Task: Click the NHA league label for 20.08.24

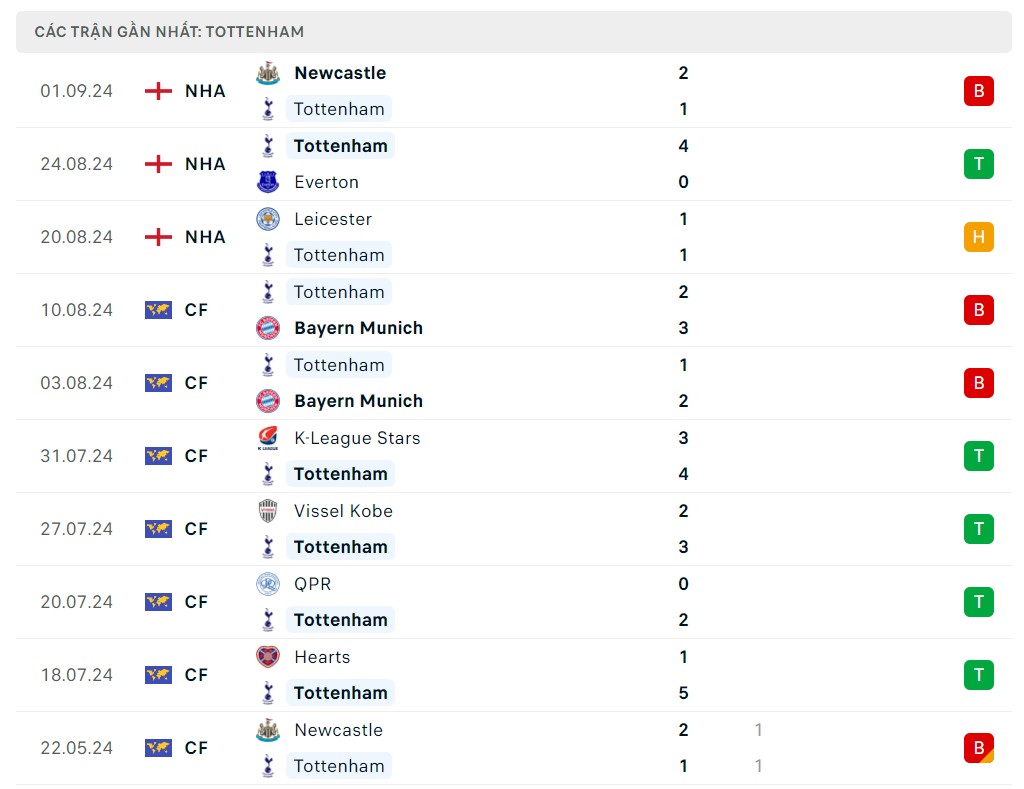Action: tap(205, 237)
